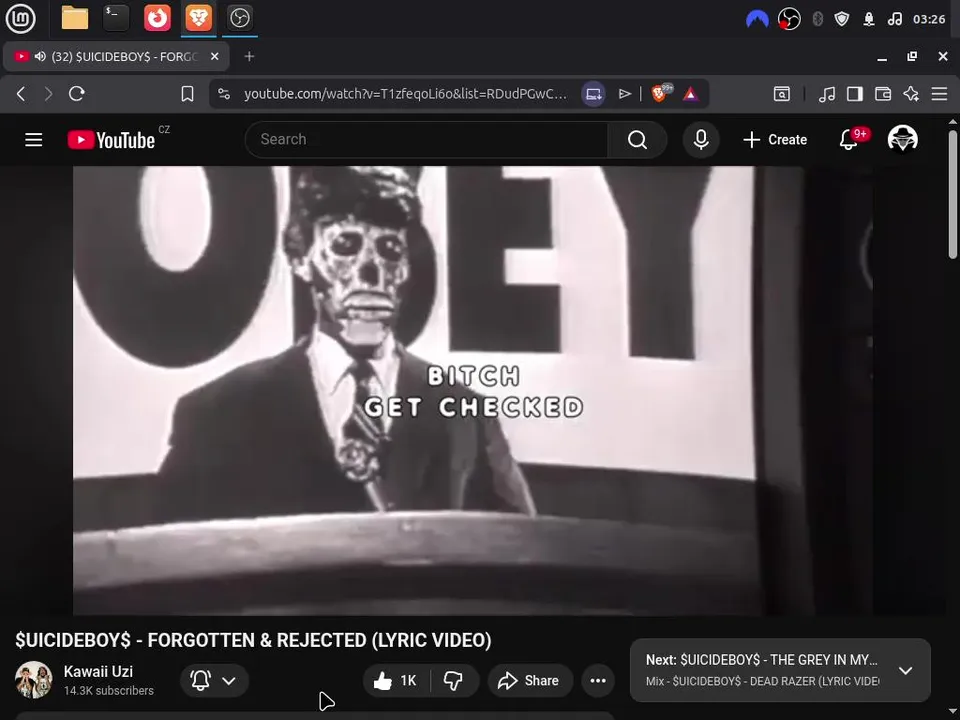The width and height of the screenshot is (960, 720).
Task: Switch to Brave browser in the panel
Action: tap(198, 18)
